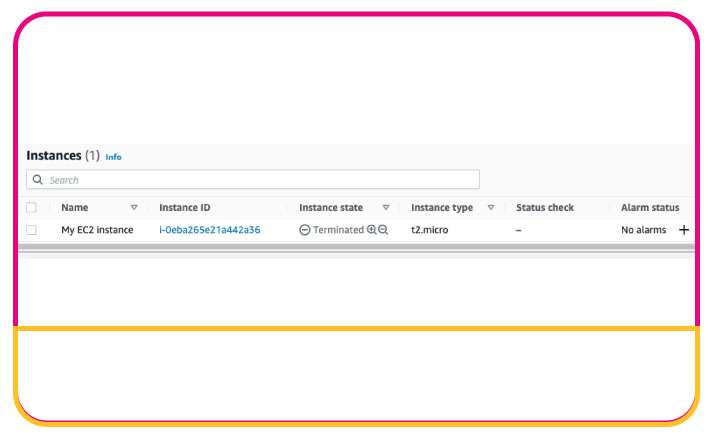
Task: Open the Info link beside Instances heading
Action: click(114, 157)
